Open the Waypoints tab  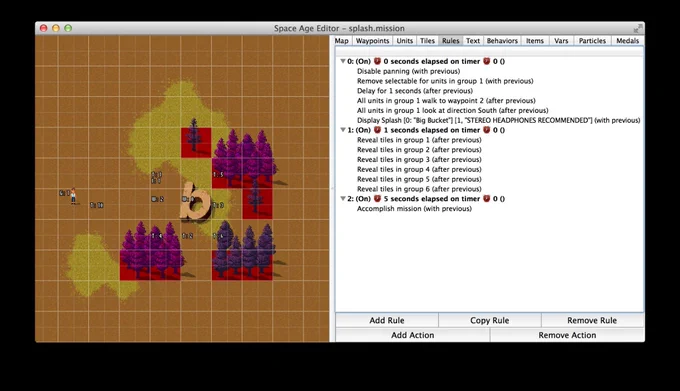373,41
